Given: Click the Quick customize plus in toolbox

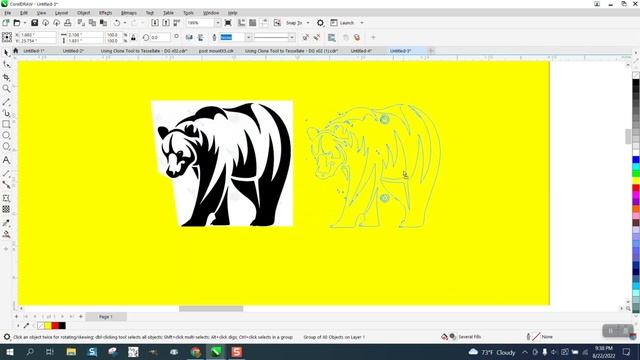Looking at the screenshot, I should [6, 249].
